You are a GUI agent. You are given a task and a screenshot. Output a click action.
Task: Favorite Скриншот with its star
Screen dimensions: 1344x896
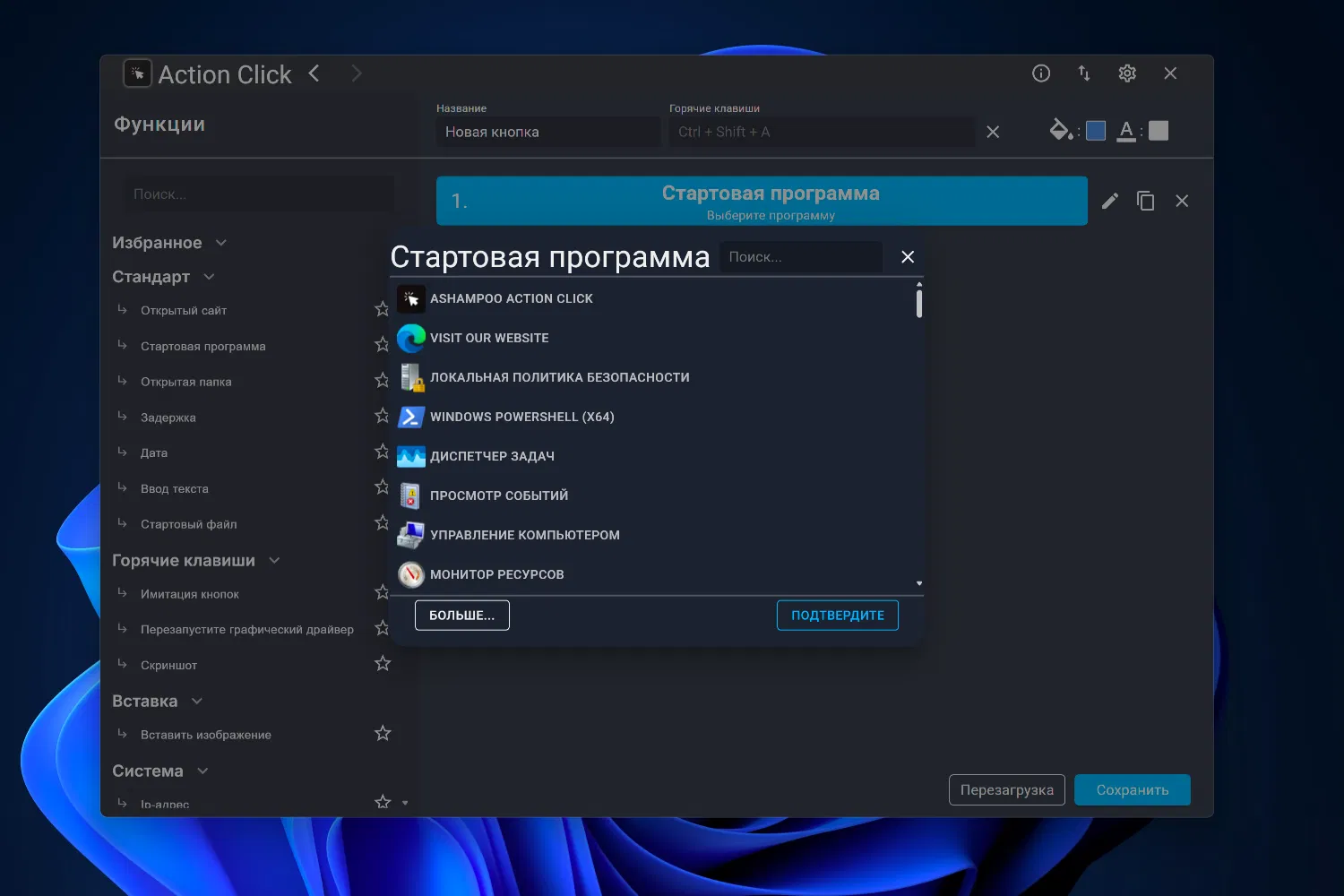[383, 664]
